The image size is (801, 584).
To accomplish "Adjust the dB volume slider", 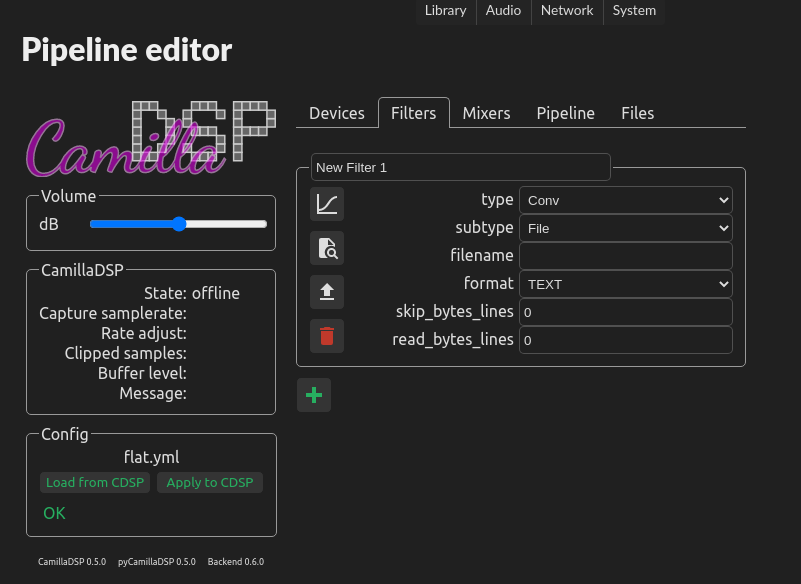I will (x=178, y=224).
